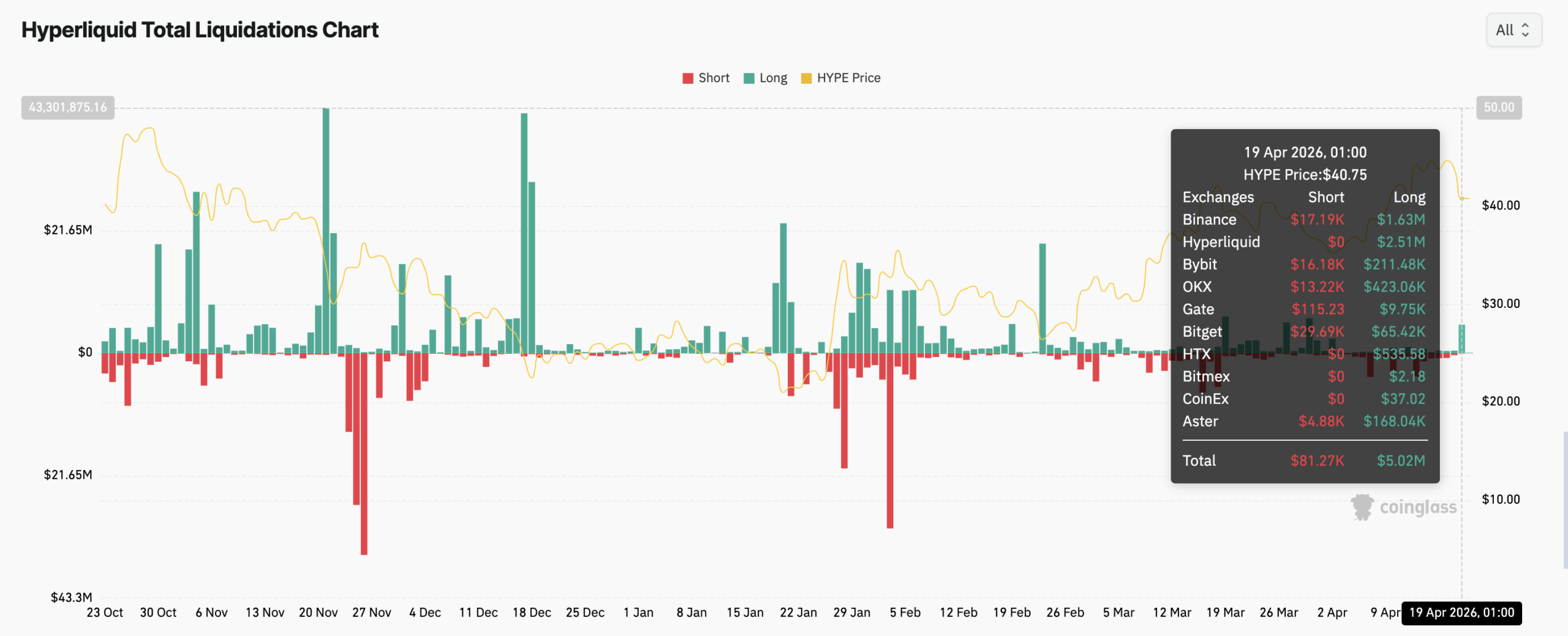1568x636 pixels.
Task: Click the "29 Jan" date on x-axis
Action: 851,613
